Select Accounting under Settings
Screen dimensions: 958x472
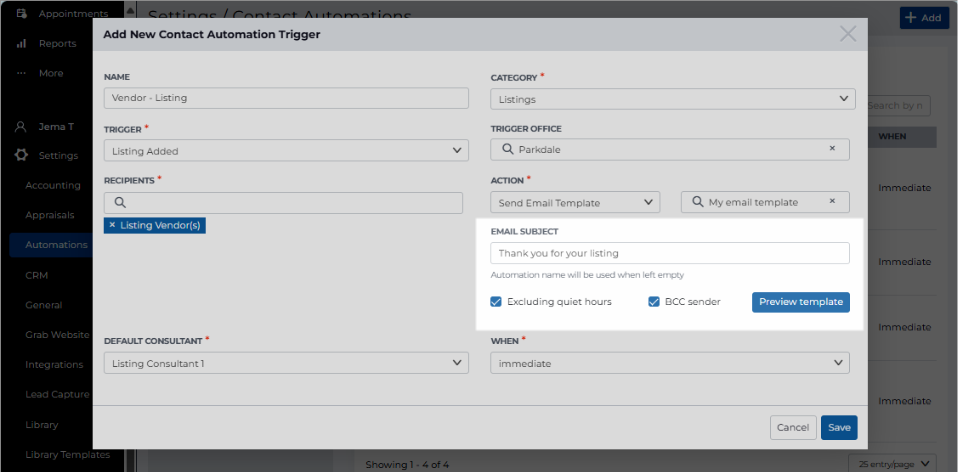tap(53, 185)
